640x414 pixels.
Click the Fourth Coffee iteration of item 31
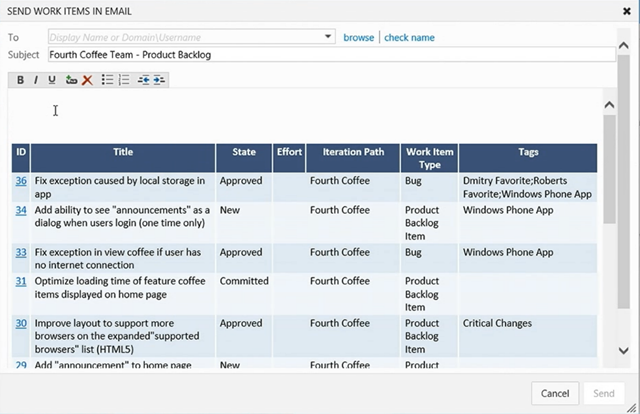(x=340, y=281)
